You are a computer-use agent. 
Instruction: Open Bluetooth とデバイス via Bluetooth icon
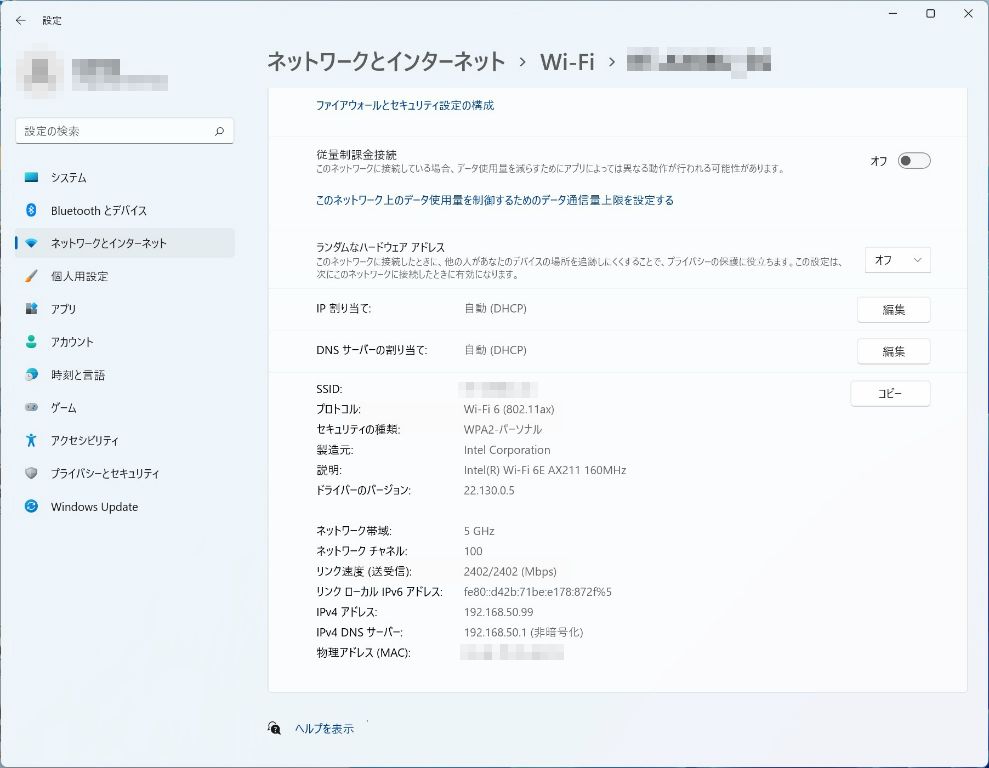pyautogui.click(x=31, y=211)
